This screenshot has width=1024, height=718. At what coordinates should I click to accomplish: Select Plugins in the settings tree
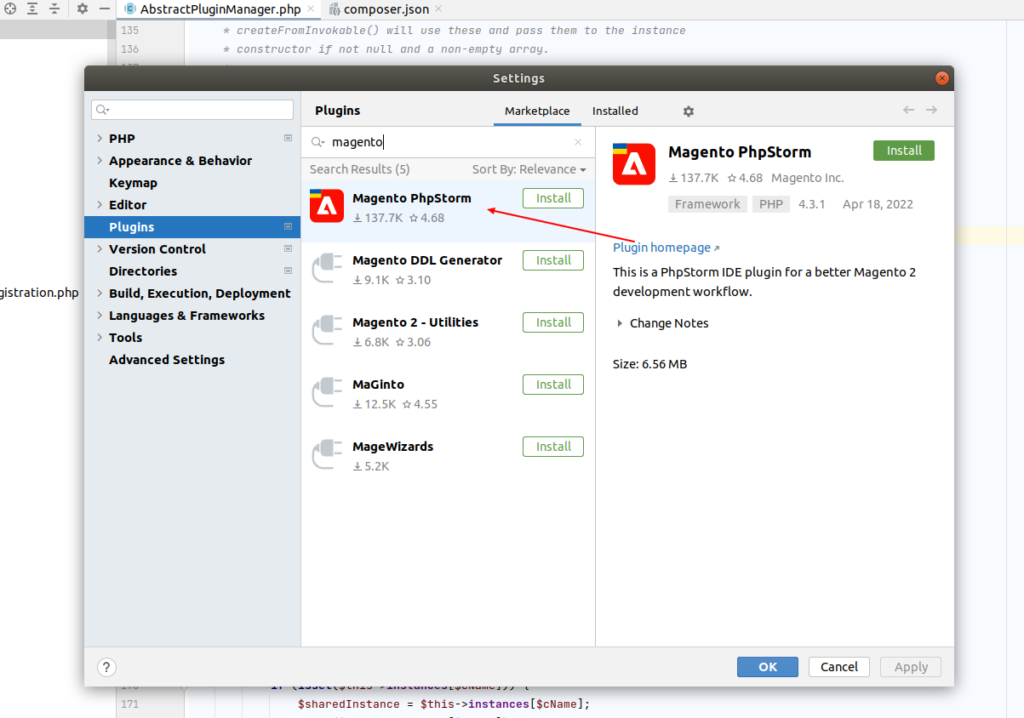pyautogui.click(x=192, y=227)
